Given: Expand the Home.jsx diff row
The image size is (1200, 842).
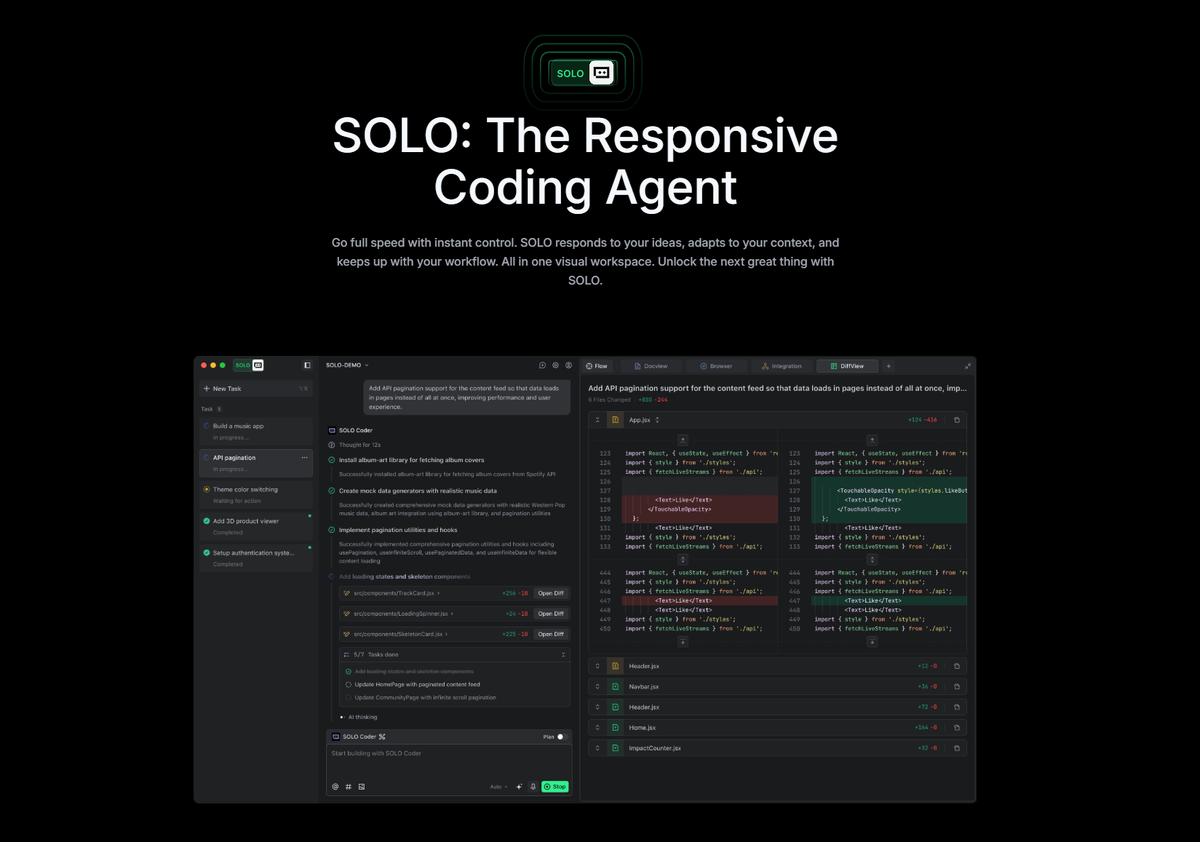Looking at the screenshot, I should point(597,727).
